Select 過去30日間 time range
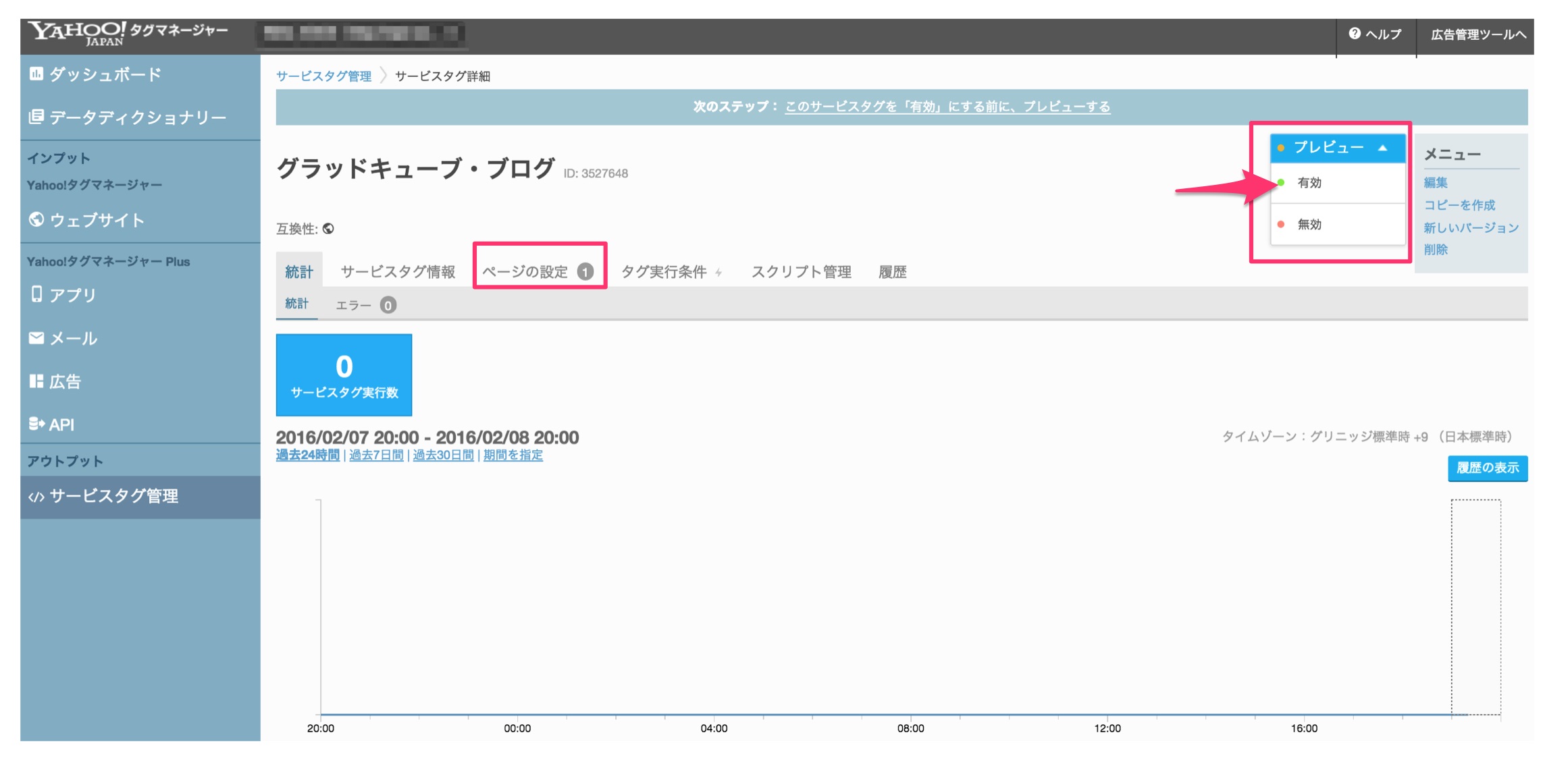1568x768 pixels. pyautogui.click(x=443, y=455)
